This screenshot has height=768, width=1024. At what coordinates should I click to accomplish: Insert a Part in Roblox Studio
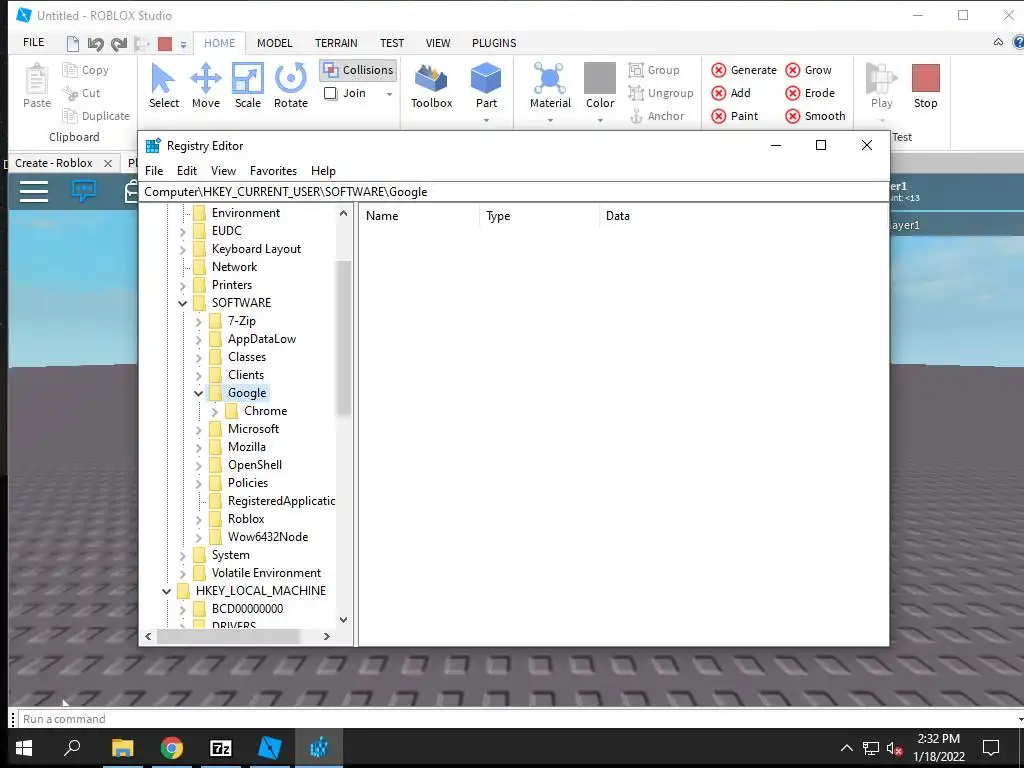pyautogui.click(x=486, y=86)
